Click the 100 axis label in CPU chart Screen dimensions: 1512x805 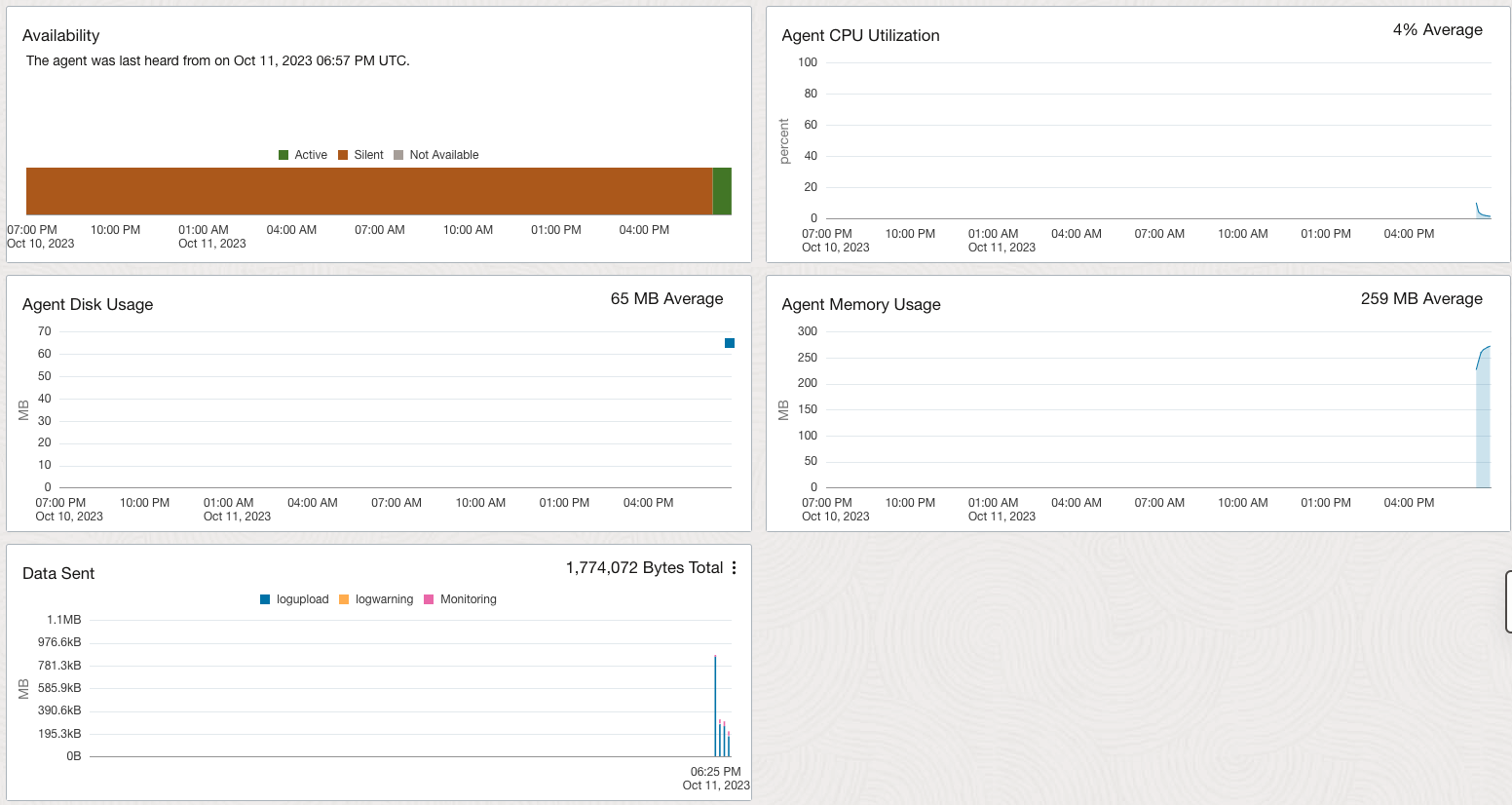point(808,62)
